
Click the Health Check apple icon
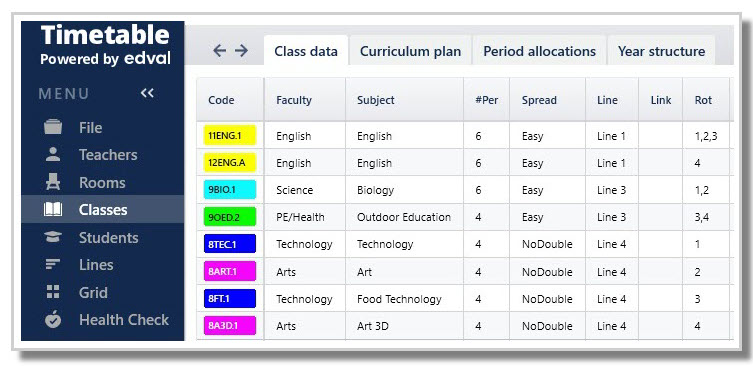pyautogui.click(x=53, y=319)
